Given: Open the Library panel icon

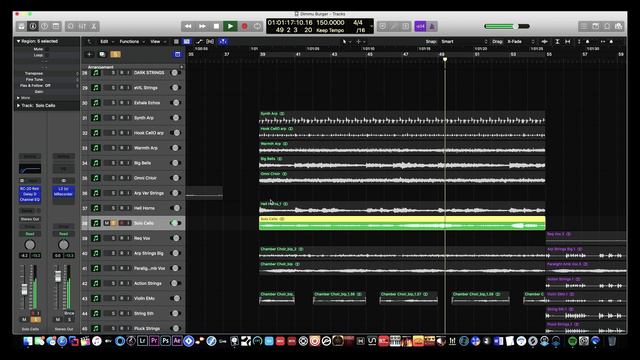Looking at the screenshot, I should click(x=21, y=27).
